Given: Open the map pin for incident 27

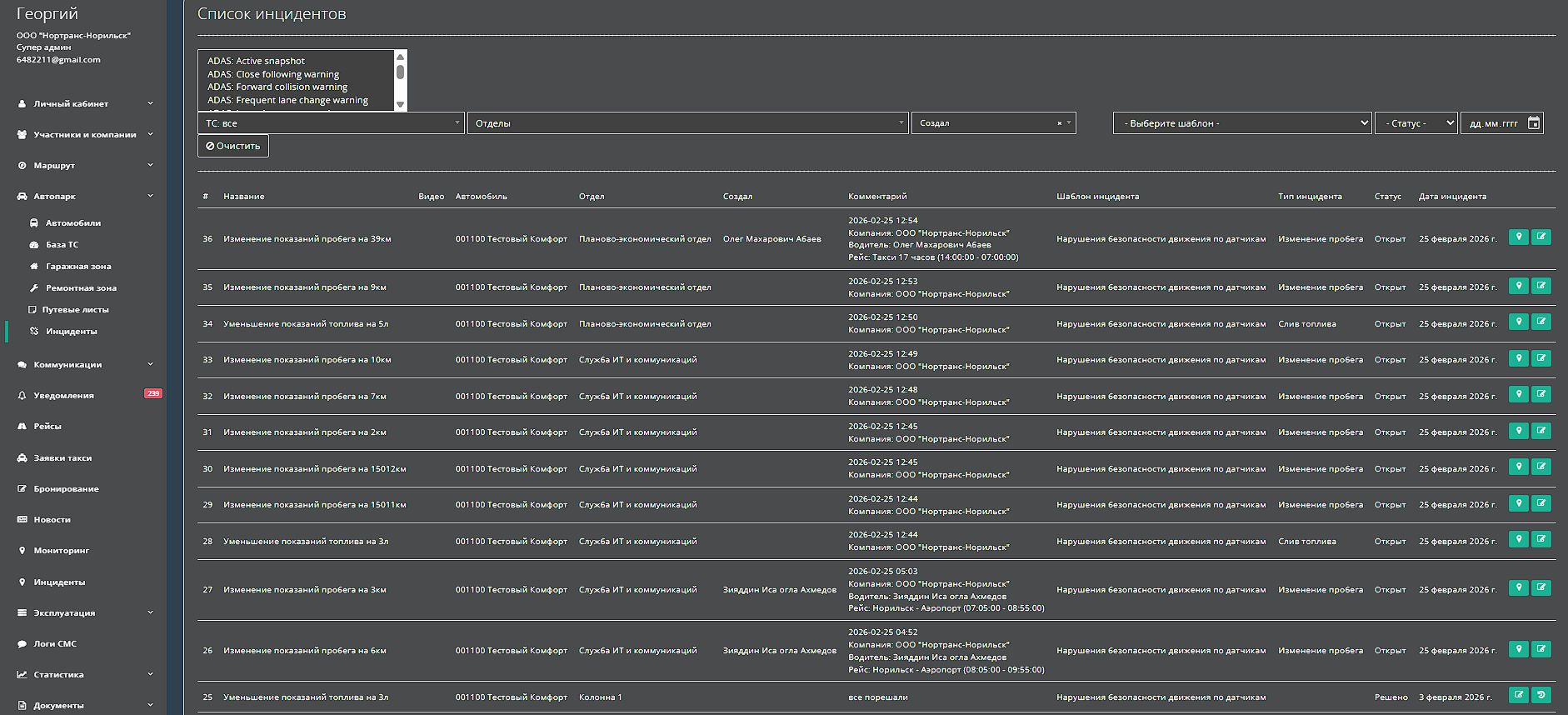Looking at the screenshot, I should pos(1518,587).
